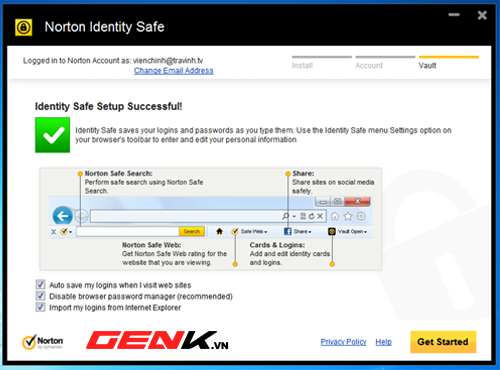Click the Get Started button

(x=443, y=342)
